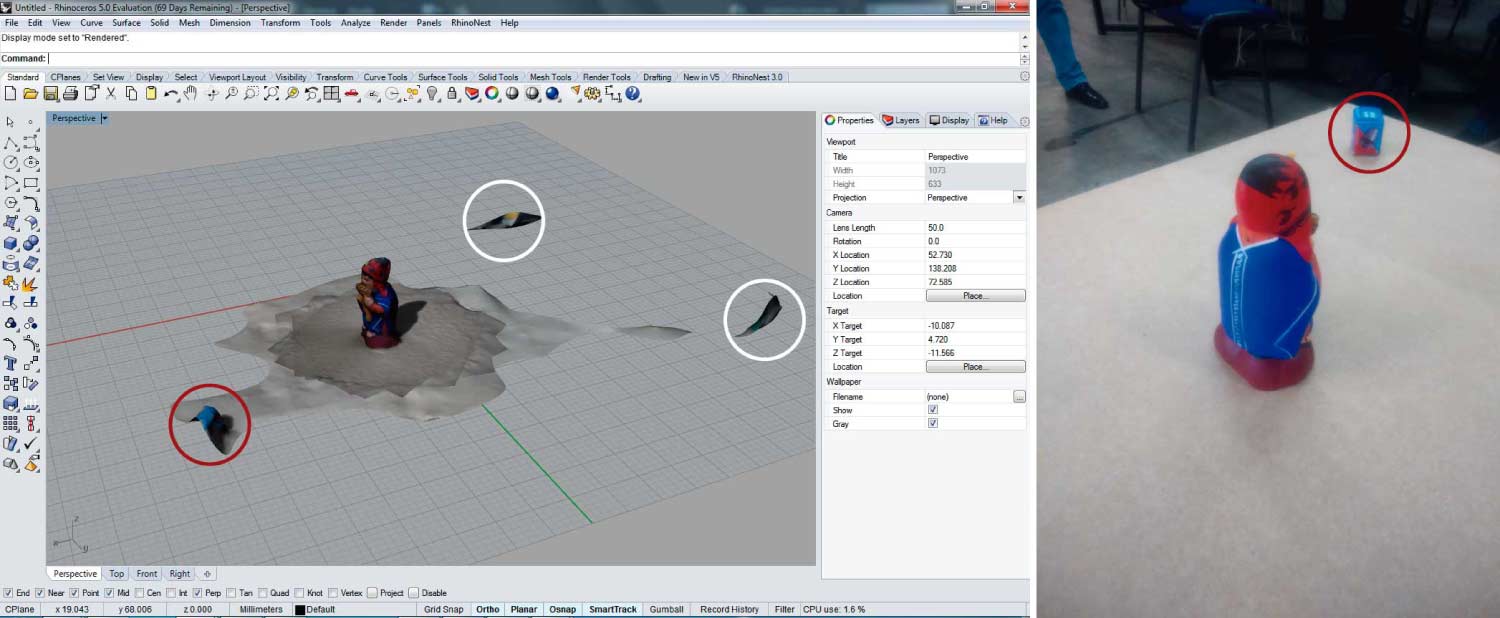The width and height of the screenshot is (1500, 618).
Task: Switch to the Layers panel tab
Action: 900,120
